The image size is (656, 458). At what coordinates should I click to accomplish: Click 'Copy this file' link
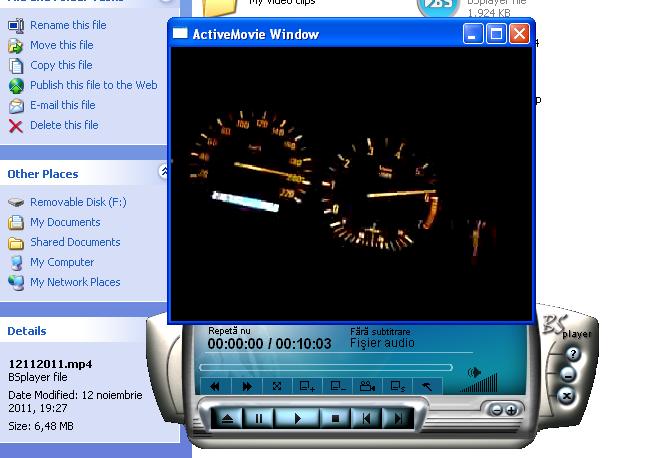(61, 65)
